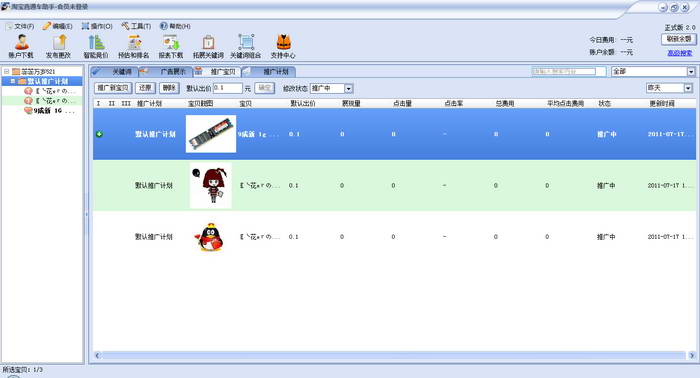
Task: Sort by the 推广计划 column header
Action: tap(150, 104)
